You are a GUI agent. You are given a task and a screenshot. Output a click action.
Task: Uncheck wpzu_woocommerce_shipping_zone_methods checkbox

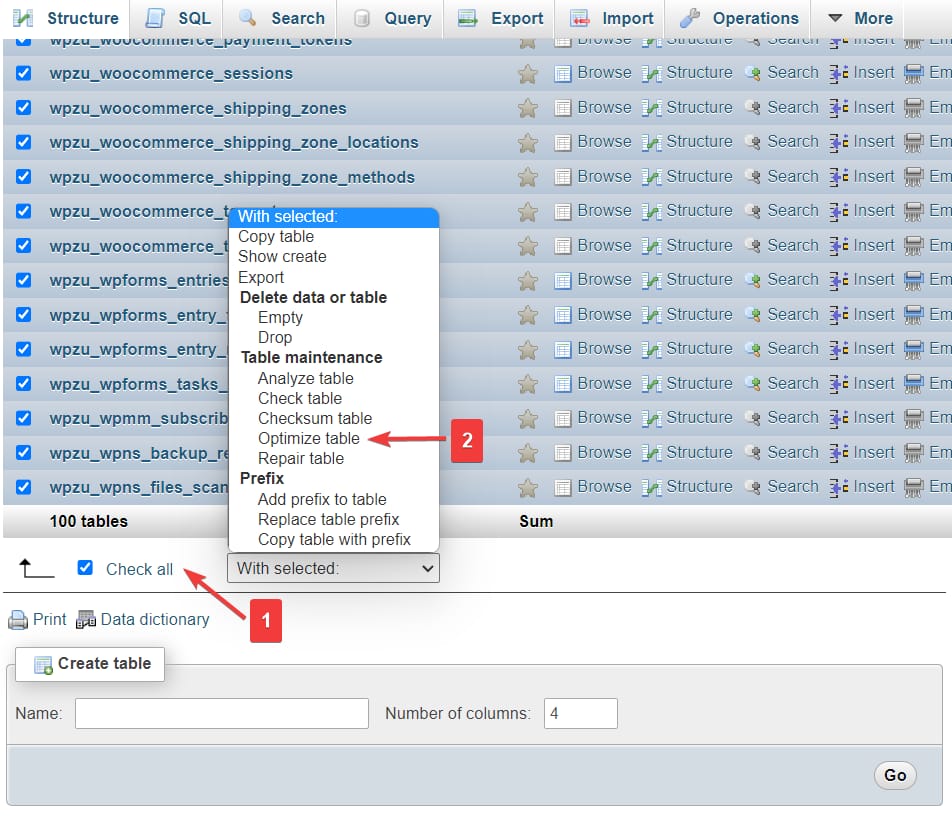click(x=23, y=177)
